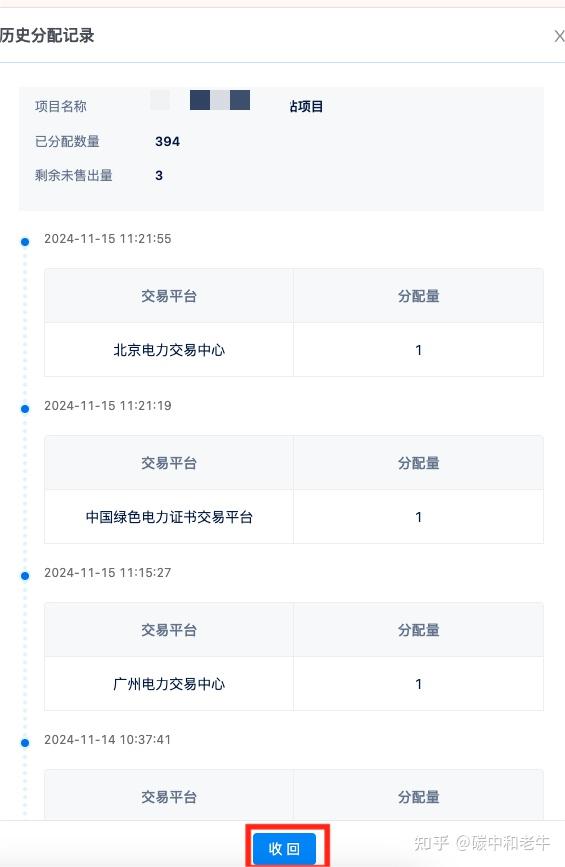Click the 2024-11-15 11:21:55 timestamp
565x867 pixels.
tap(108, 239)
